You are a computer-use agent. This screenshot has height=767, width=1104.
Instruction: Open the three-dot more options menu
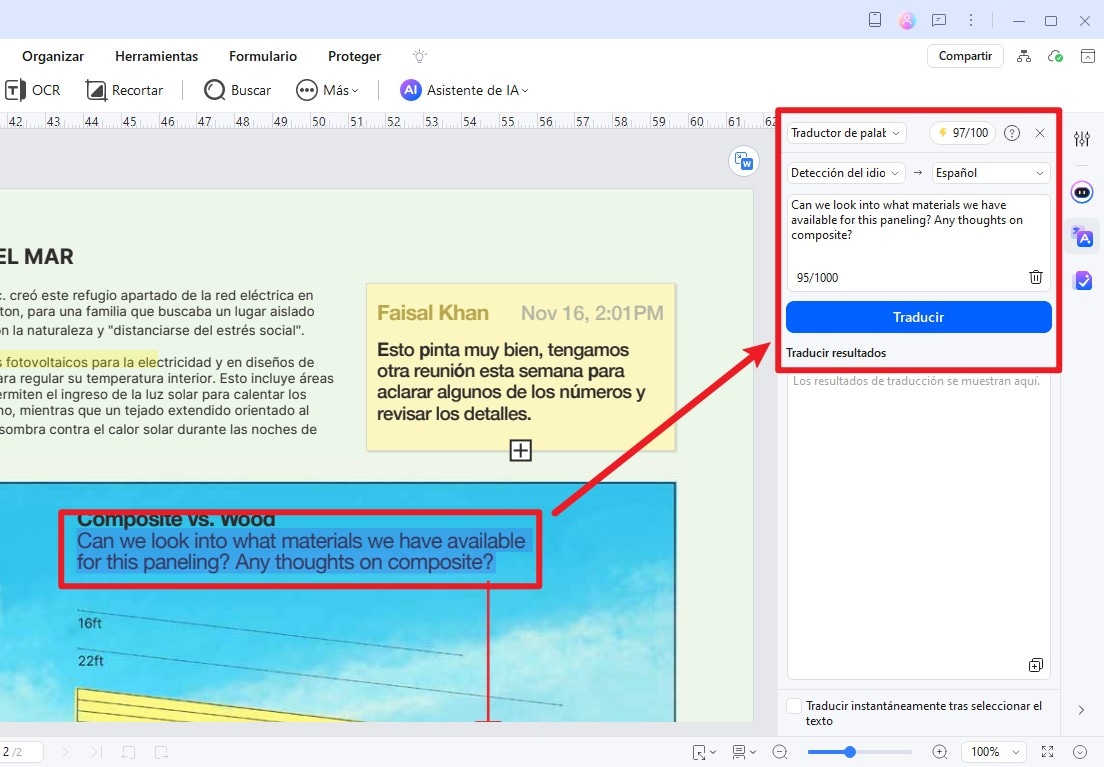[971, 20]
